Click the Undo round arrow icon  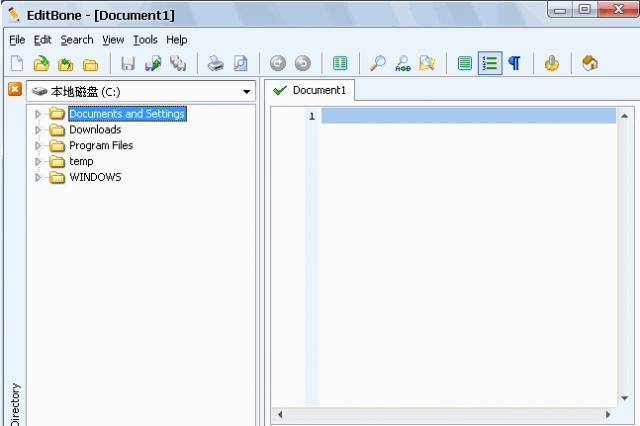[278, 64]
